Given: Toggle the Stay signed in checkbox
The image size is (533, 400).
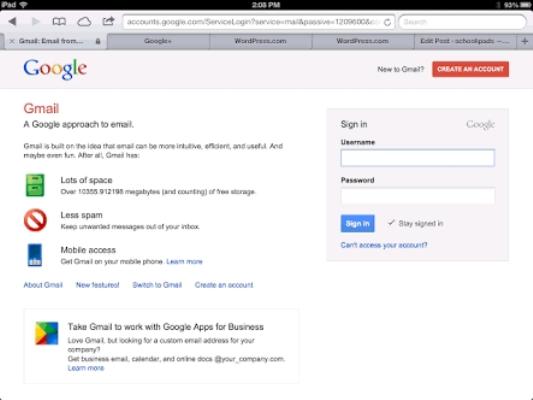Looking at the screenshot, I should [x=391, y=223].
